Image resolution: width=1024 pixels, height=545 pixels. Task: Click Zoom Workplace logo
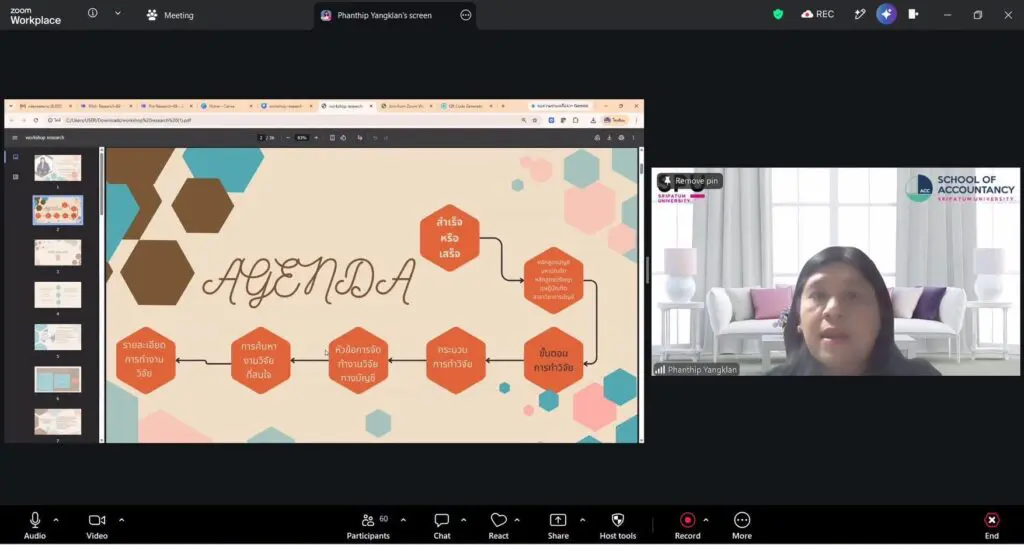[35, 16]
